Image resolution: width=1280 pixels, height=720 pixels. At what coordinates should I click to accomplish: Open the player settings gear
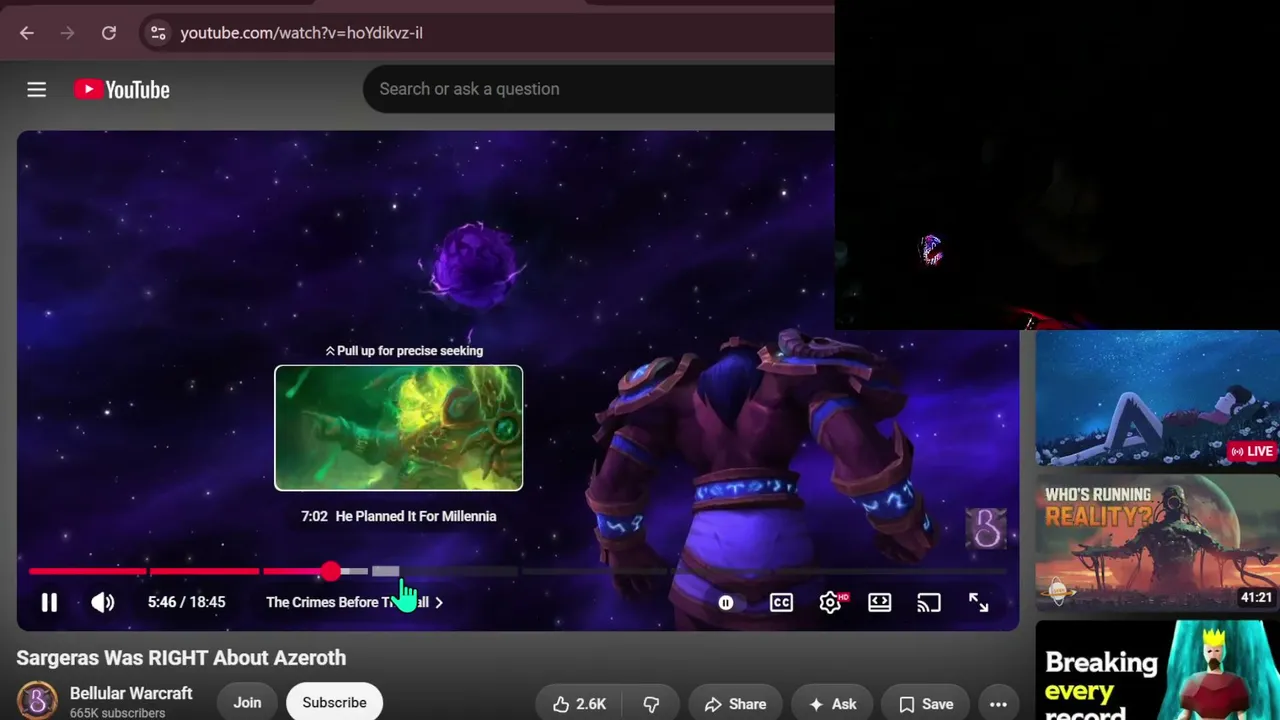(830, 602)
